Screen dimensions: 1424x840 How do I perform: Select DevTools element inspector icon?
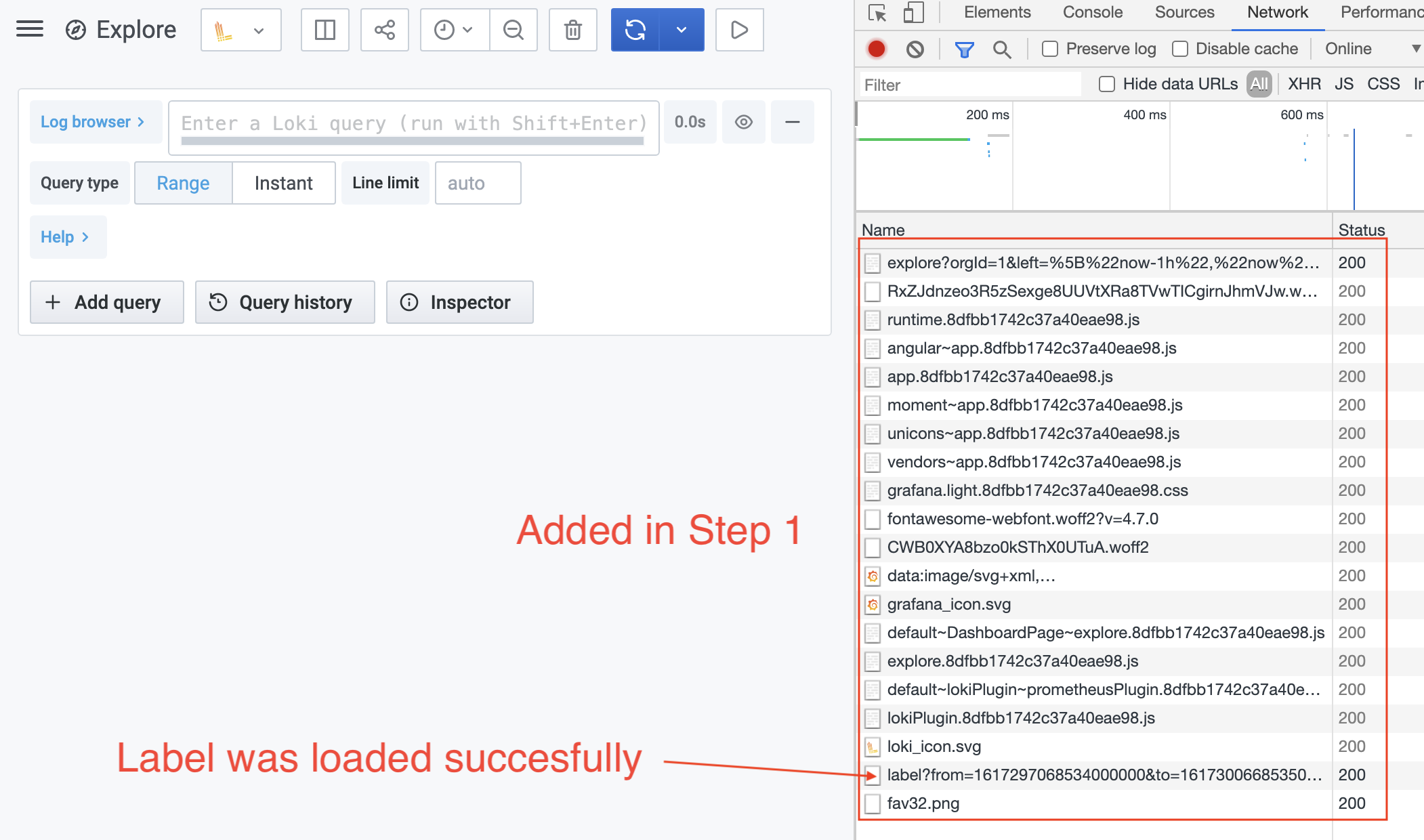[877, 13]
